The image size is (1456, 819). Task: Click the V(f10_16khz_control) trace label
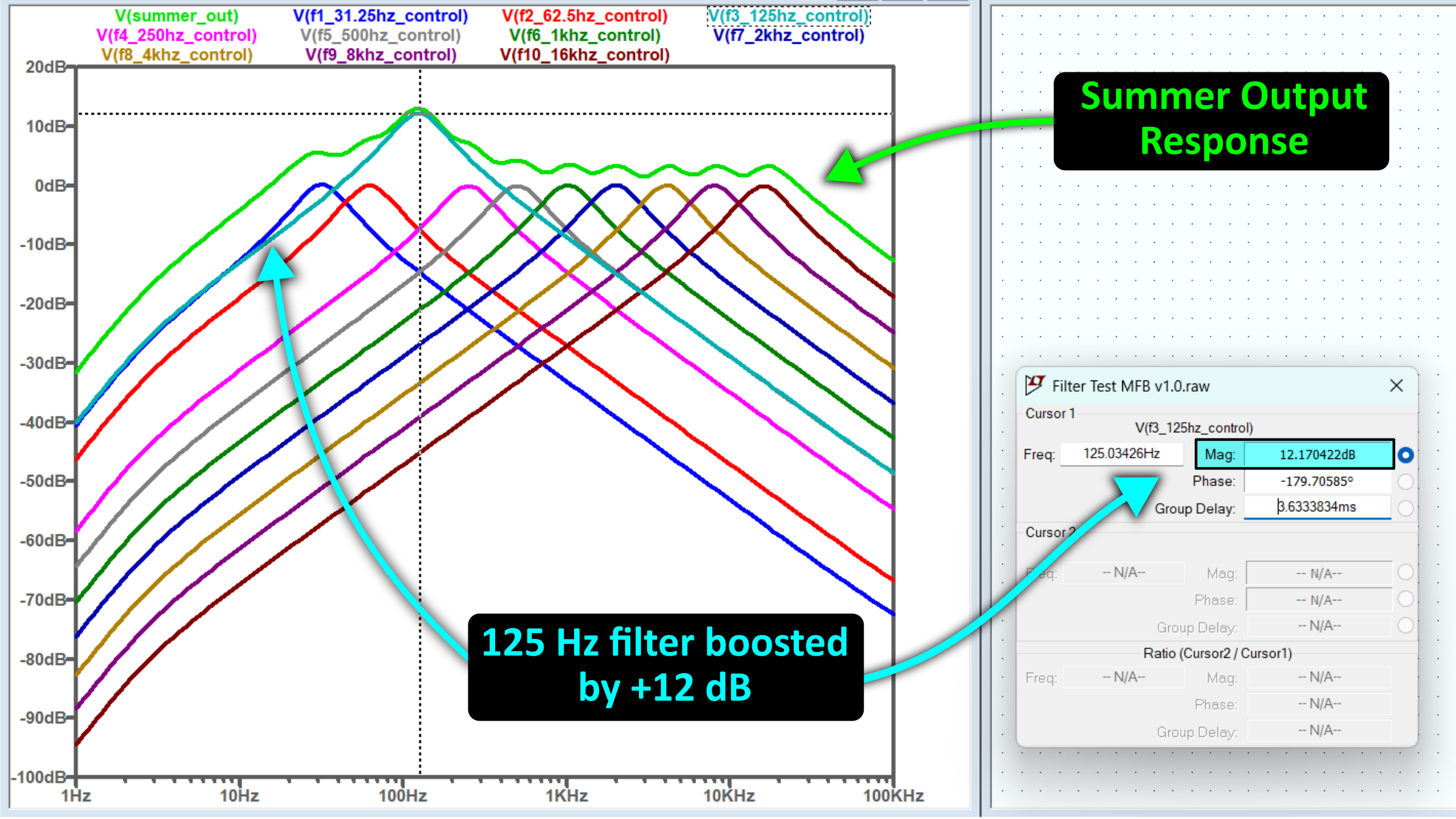pyautogui.click(x=585, y=55)
